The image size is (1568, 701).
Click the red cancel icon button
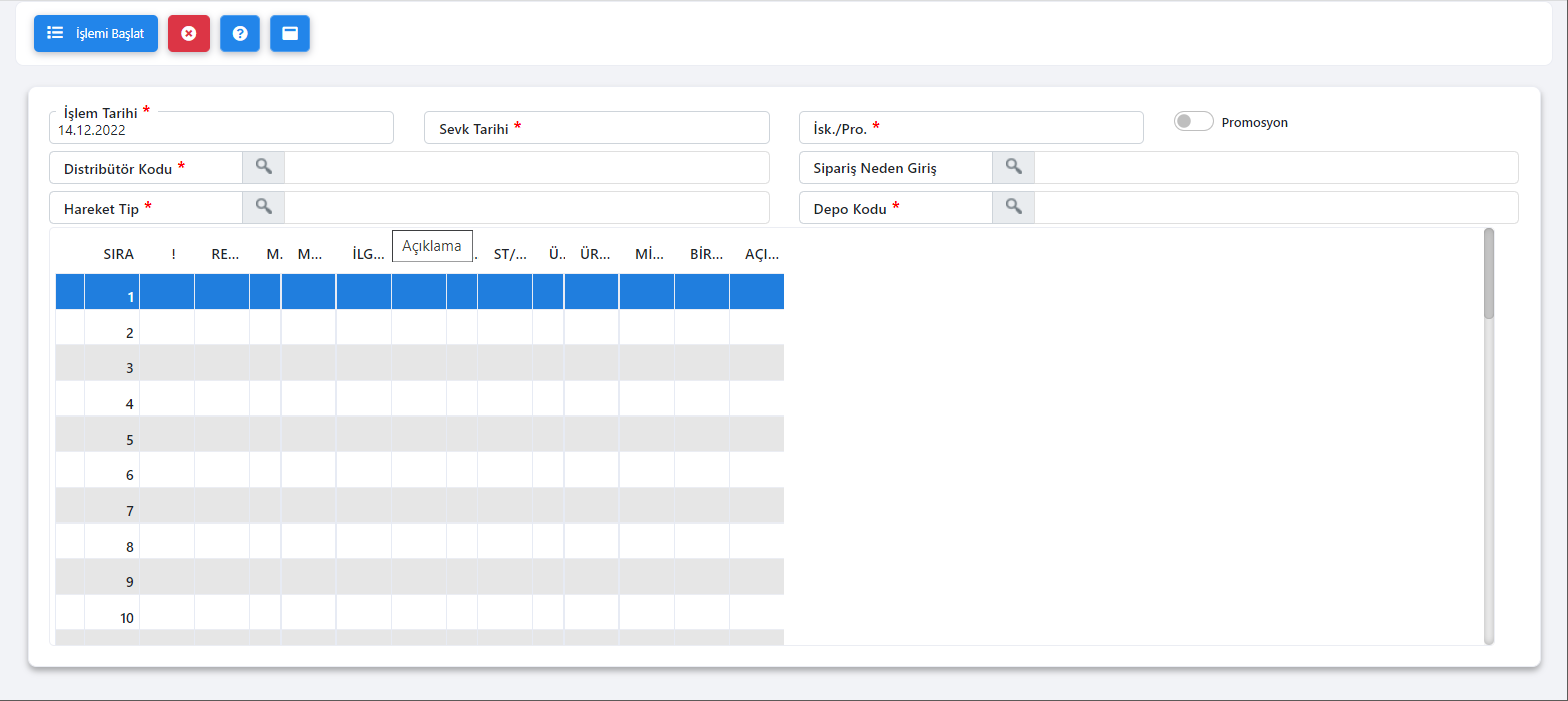[189, 33]
